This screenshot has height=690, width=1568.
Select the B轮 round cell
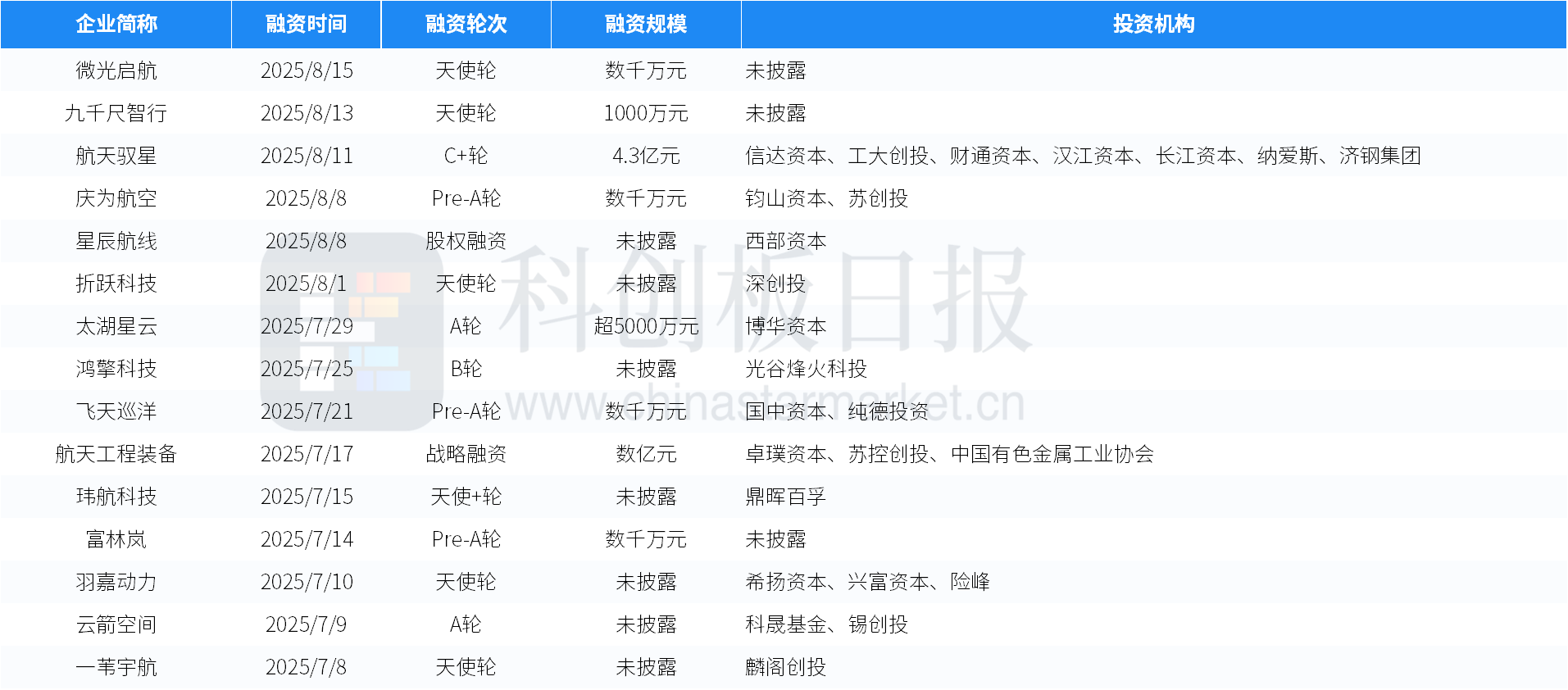click(x=466, y=369)
